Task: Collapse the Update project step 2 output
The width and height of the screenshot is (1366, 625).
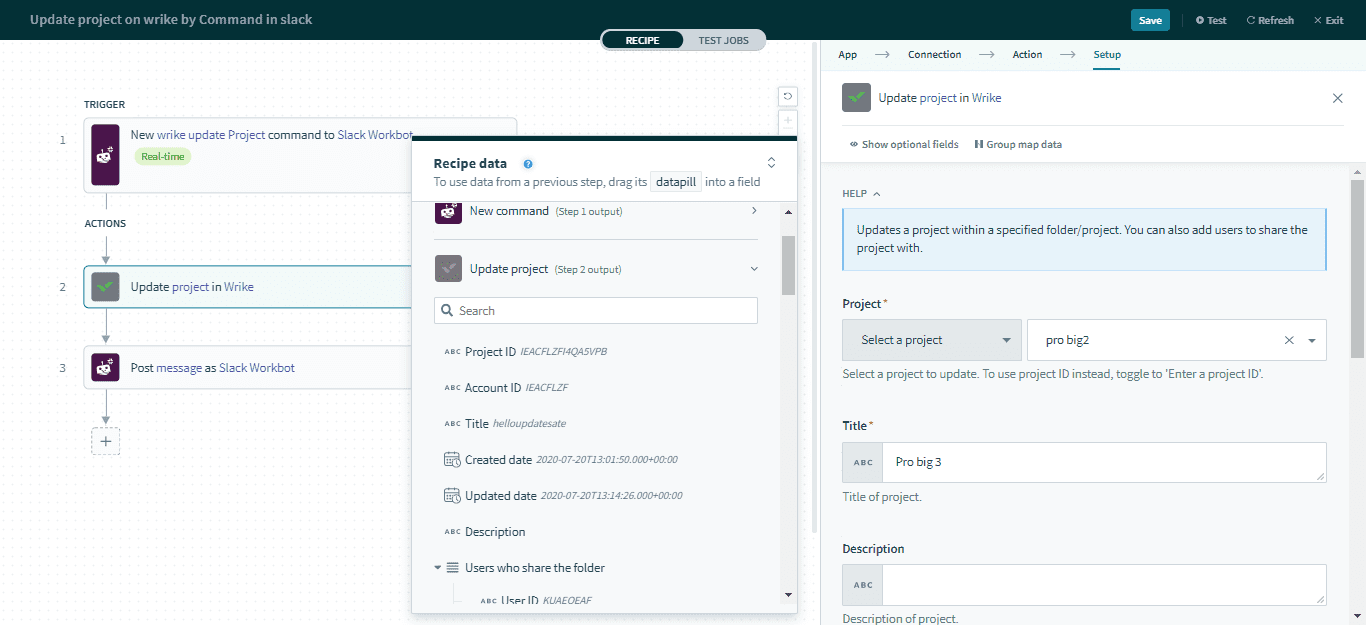Action: tap(753, 269)
